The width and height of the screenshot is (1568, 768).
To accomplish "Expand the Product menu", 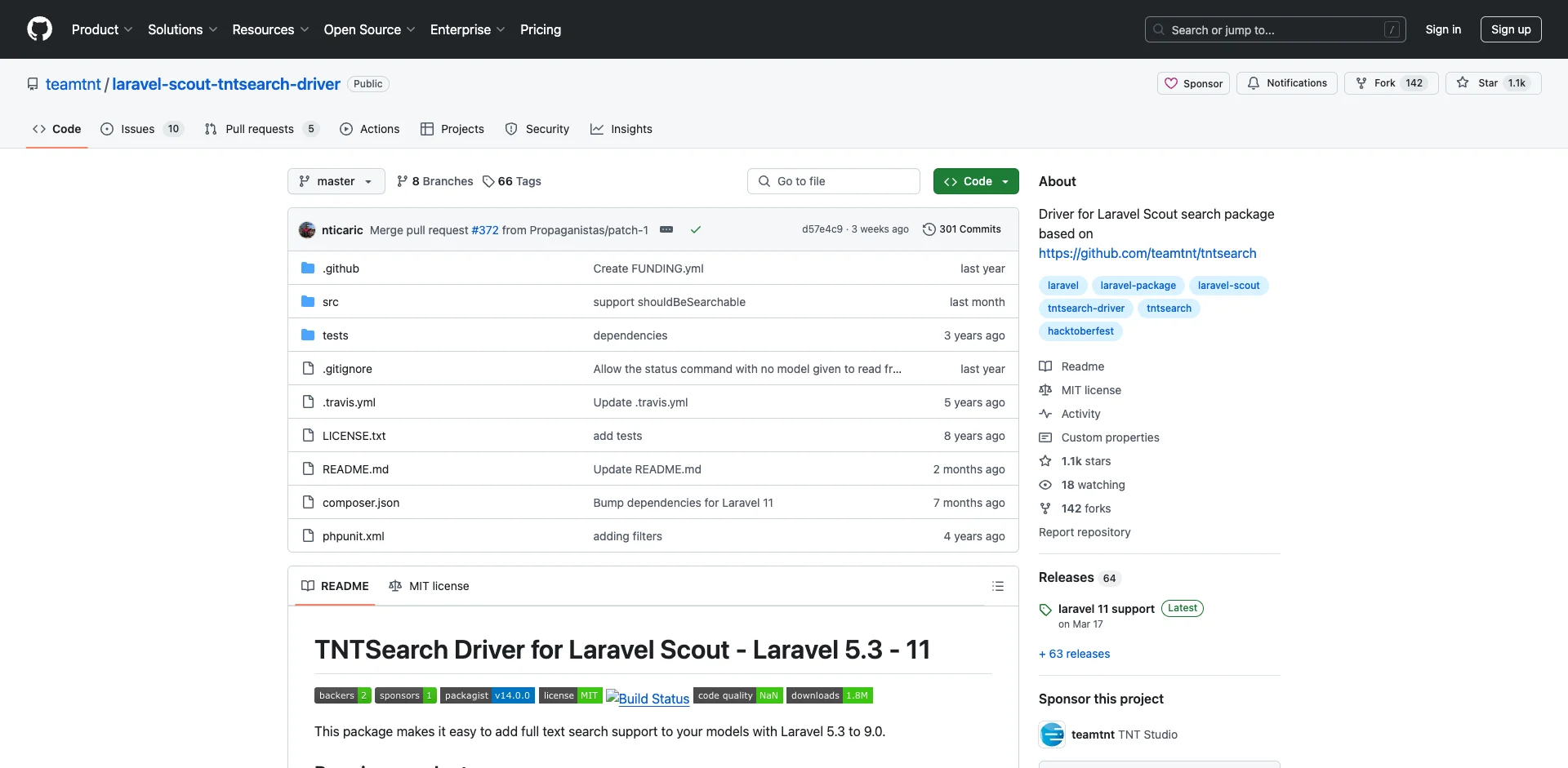I will (102, 29).
